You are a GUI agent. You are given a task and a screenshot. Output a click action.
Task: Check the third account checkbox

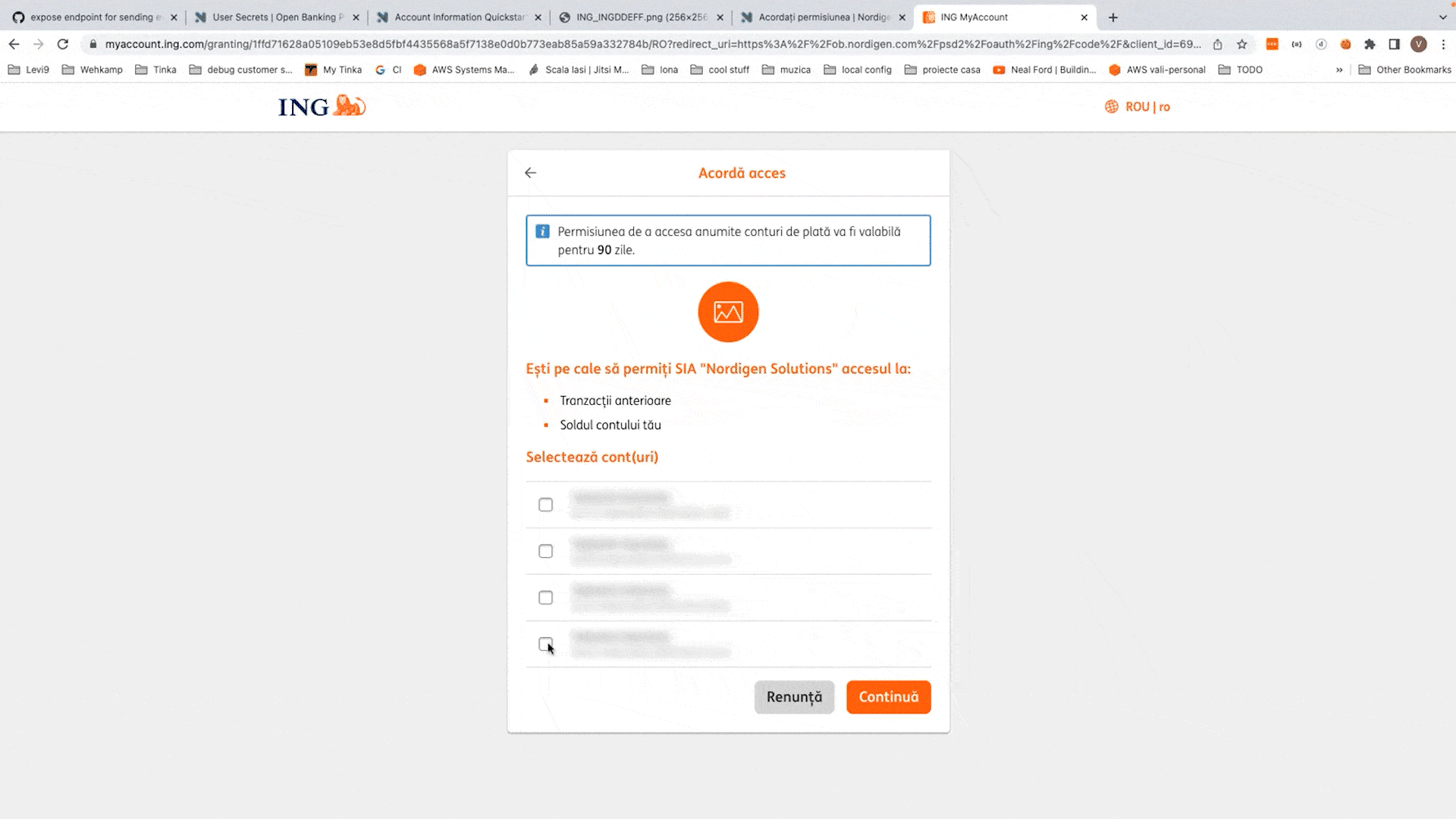[x=545, y=598]
